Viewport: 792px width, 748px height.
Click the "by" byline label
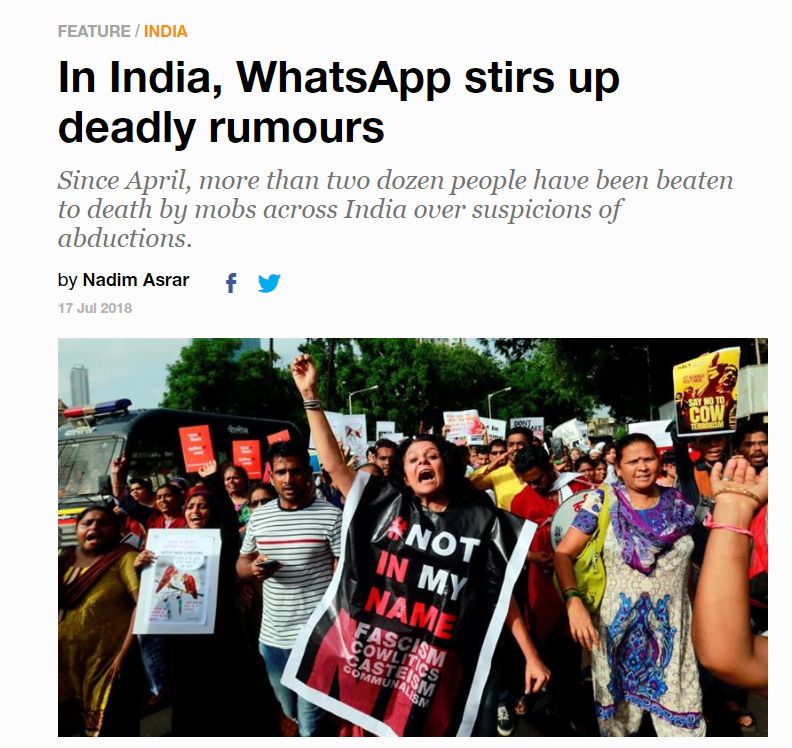point(67,280)
